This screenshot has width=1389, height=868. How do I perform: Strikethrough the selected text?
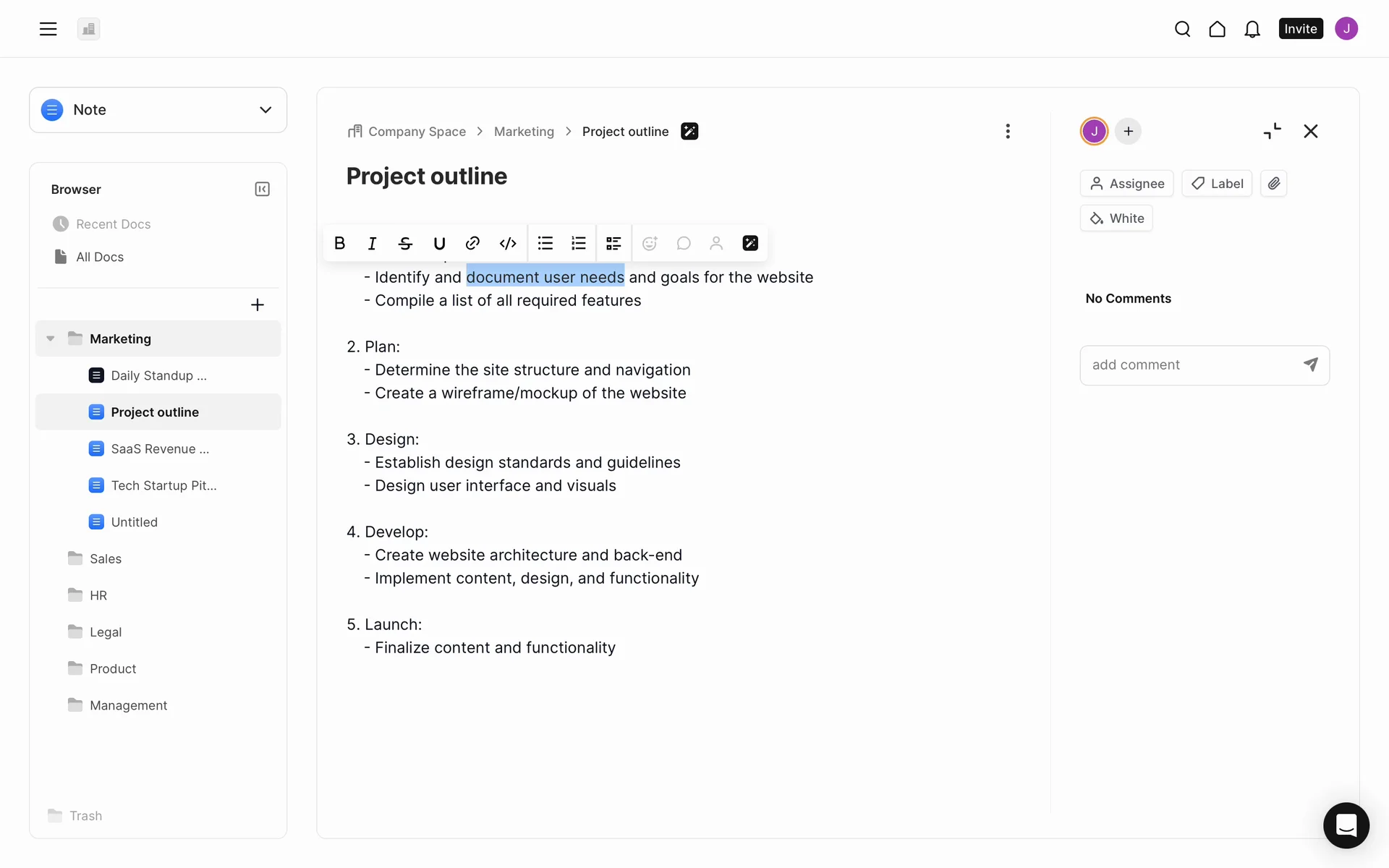[x=405, y=243]
